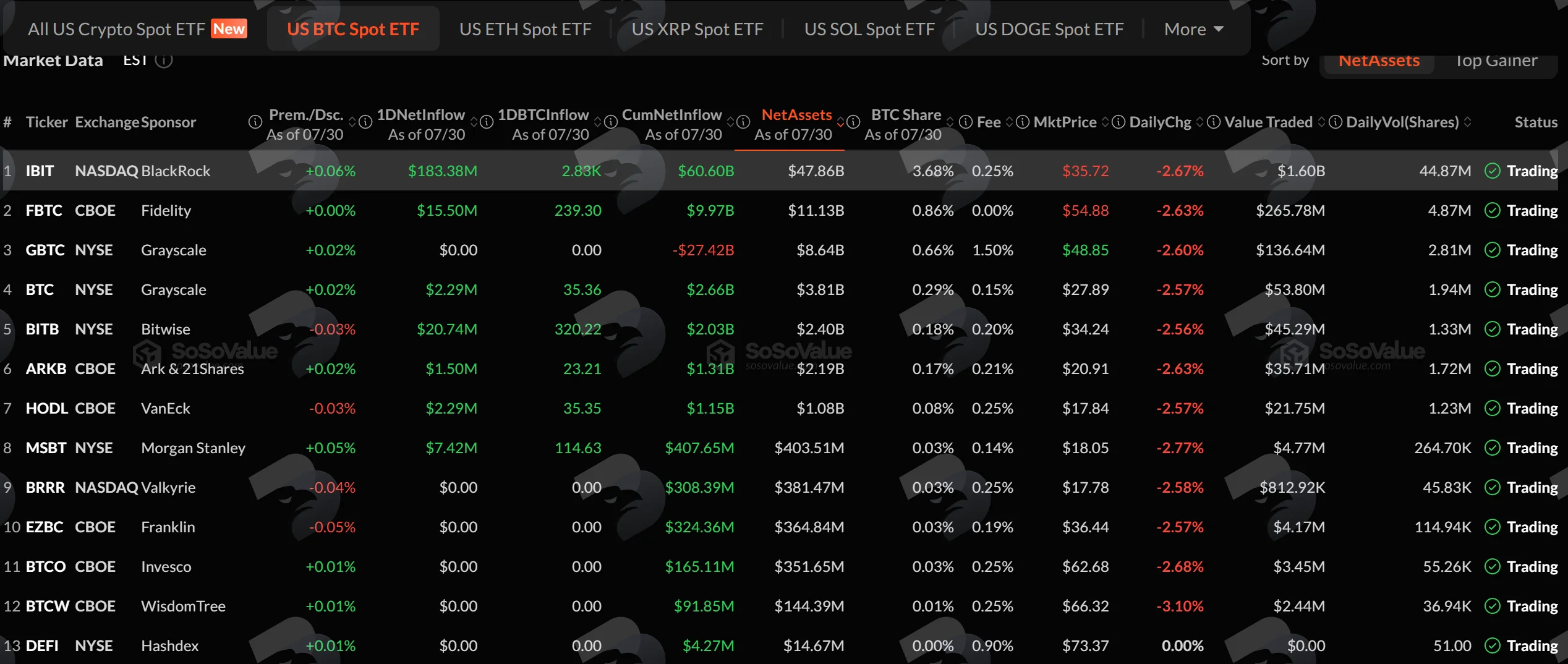Click the status check icon in HODL row
Image resolution: width=1568 pixels, height=664 pixels.
pos(1493,408)
